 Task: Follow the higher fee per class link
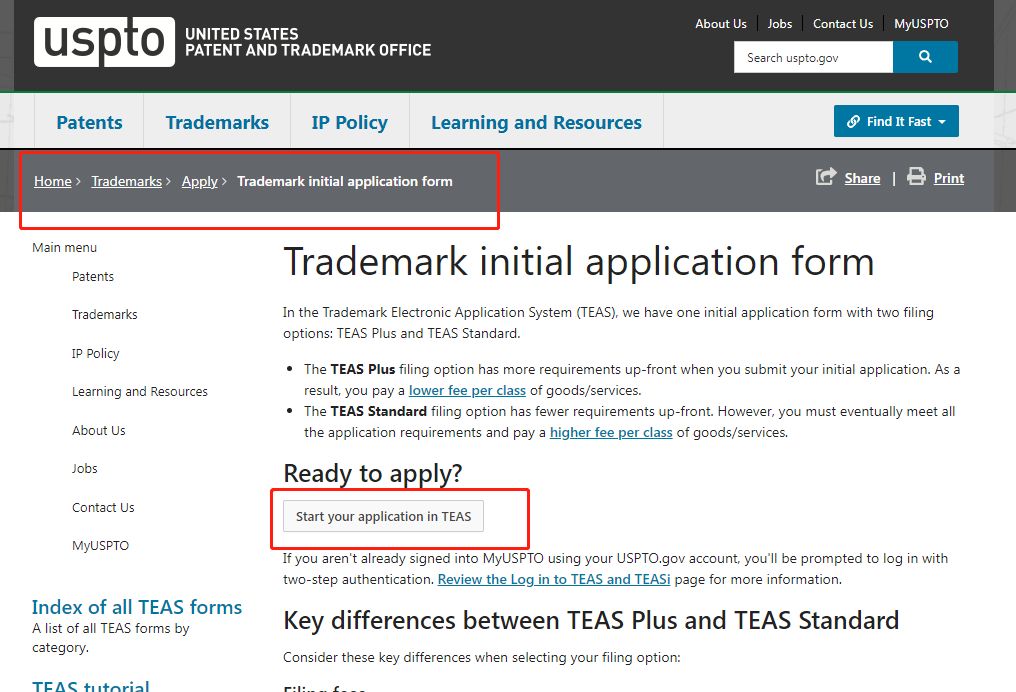611,432
